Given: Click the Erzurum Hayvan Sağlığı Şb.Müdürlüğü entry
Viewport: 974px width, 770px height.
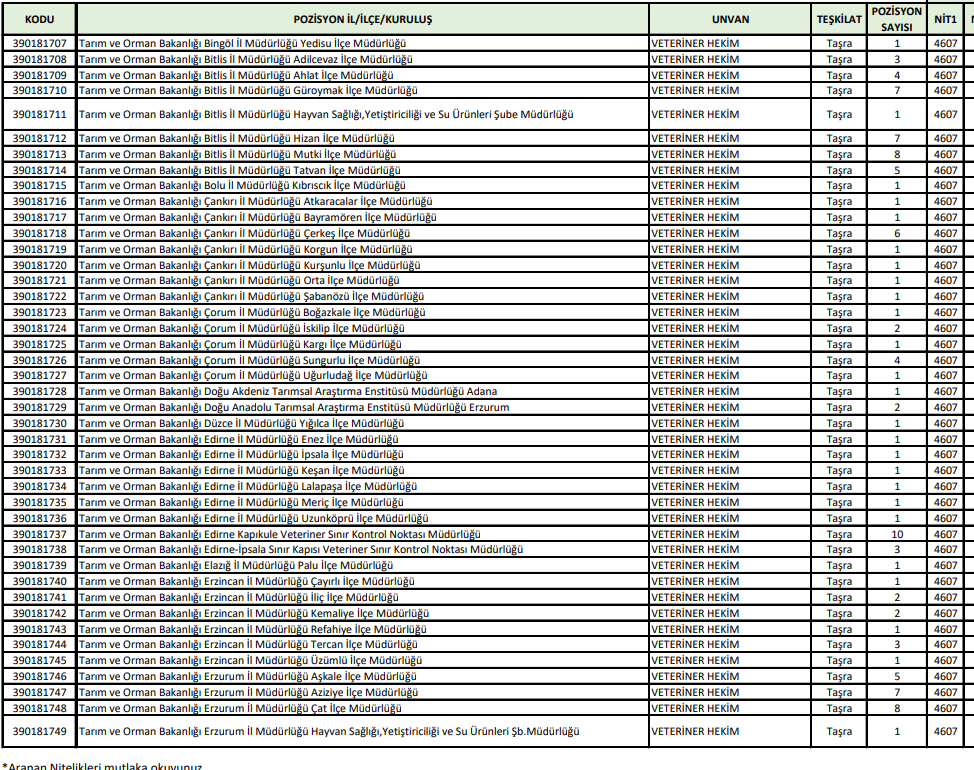Looking at the screenshot, I should pyautogui.click(x=329, y=732).
